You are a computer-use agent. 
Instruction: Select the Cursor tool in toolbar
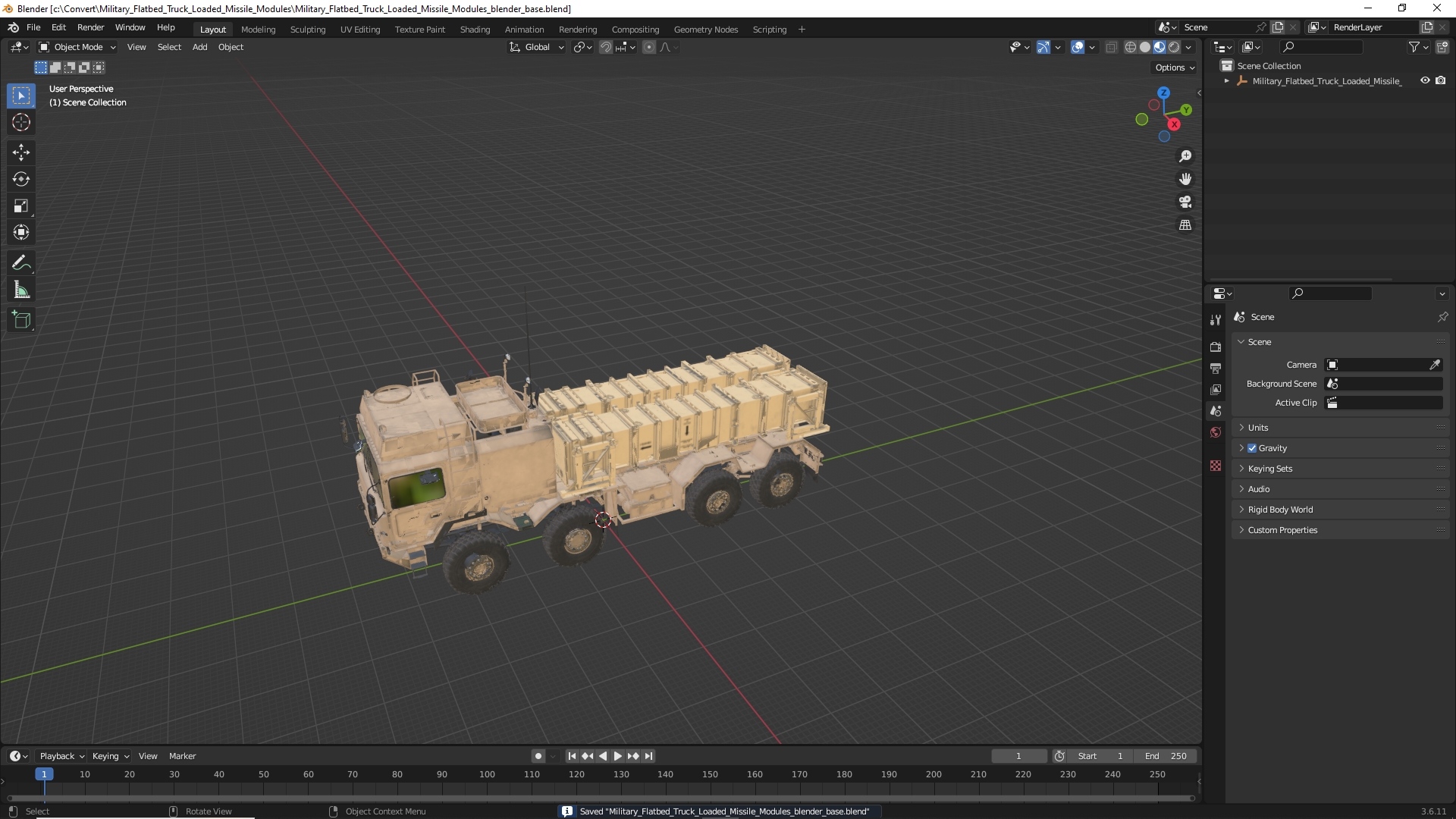coord(21,123)
